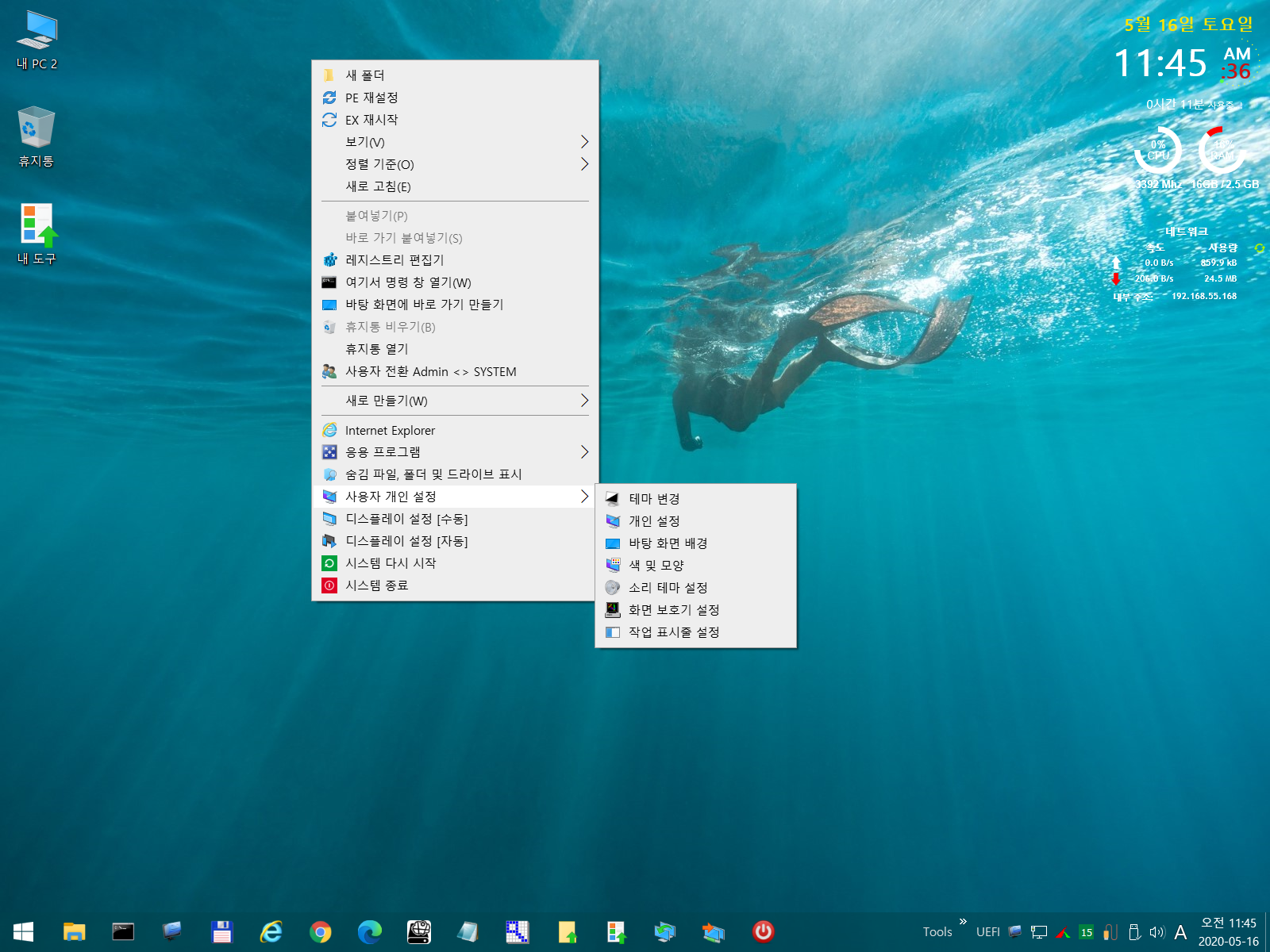Select 바탕 화면에 바로 가기 만들기

(455, 305)
